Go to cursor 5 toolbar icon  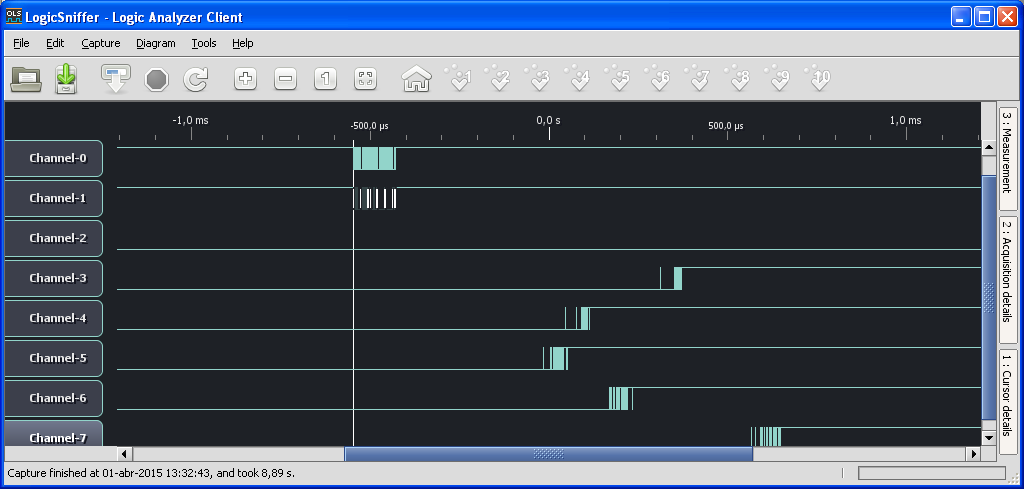click(617, 78)
